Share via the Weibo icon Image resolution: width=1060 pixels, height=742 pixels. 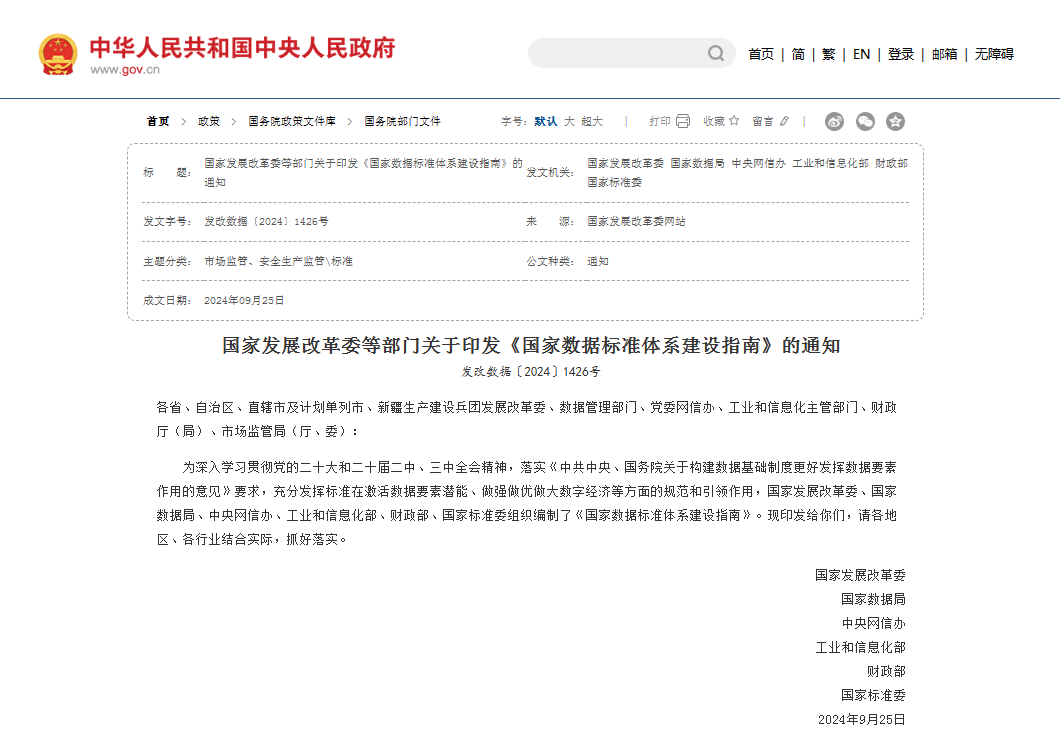click(834, 121)
